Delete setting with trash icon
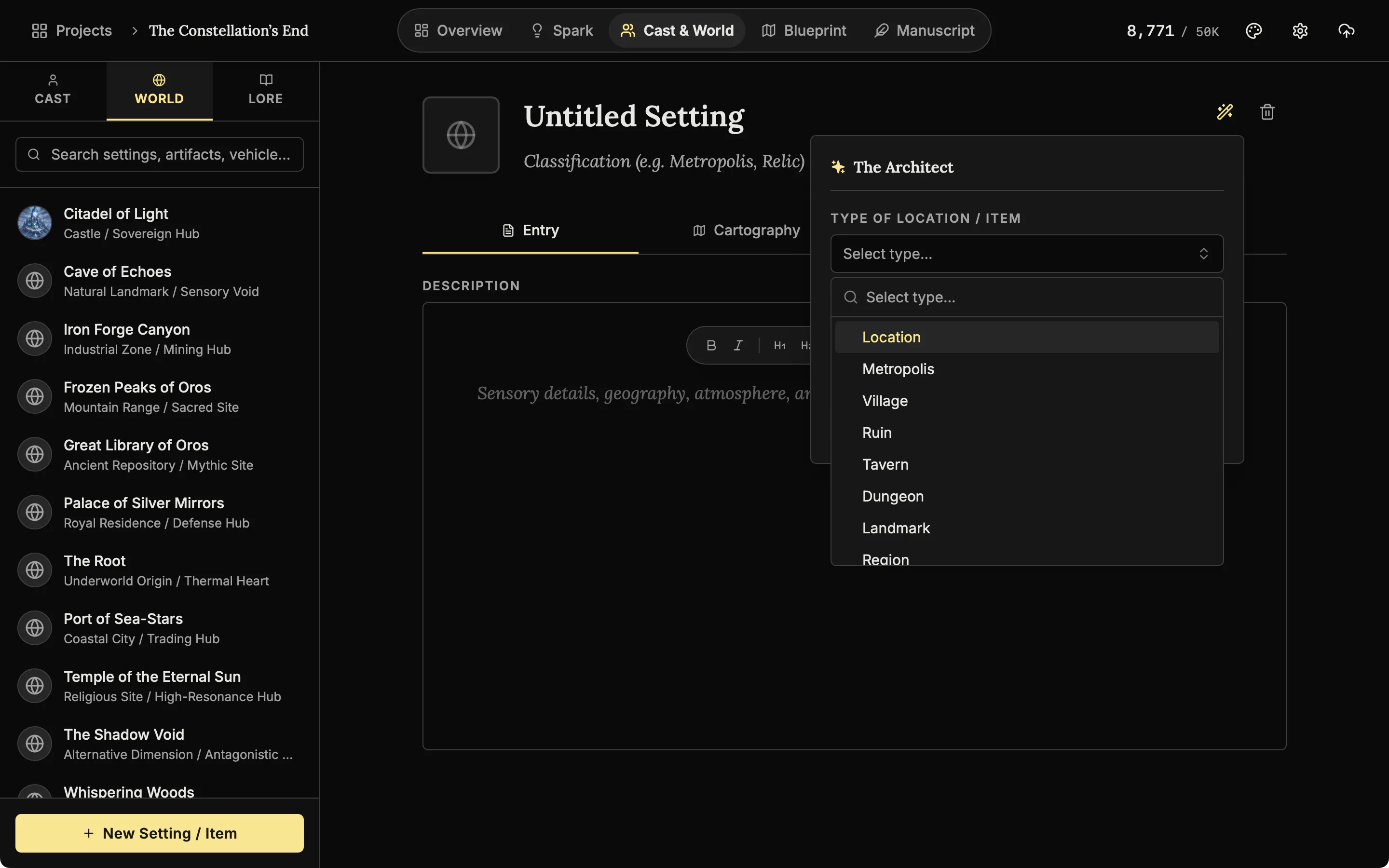1389x868 pixels. point(1267,111)
